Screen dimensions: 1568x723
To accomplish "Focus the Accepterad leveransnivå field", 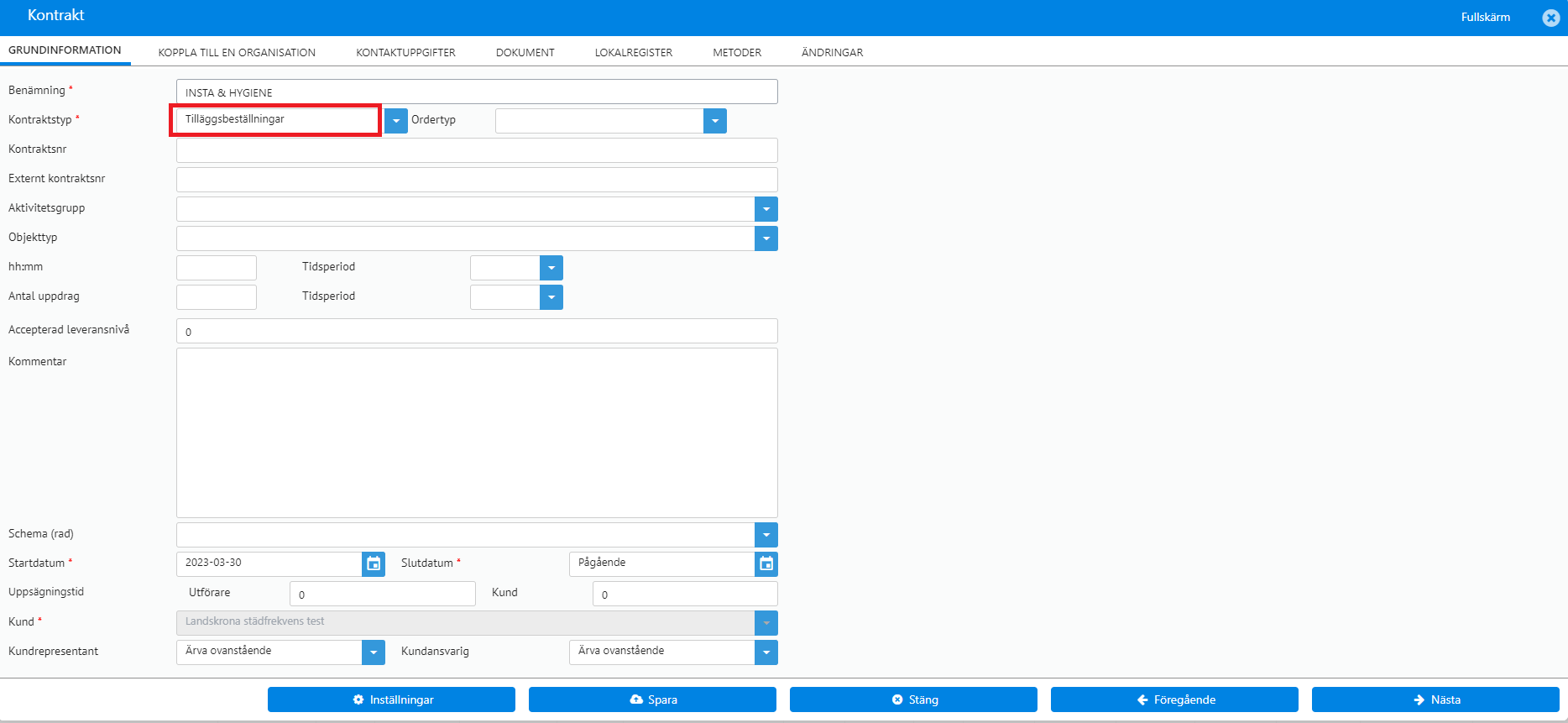I will (x=477, y=331).
